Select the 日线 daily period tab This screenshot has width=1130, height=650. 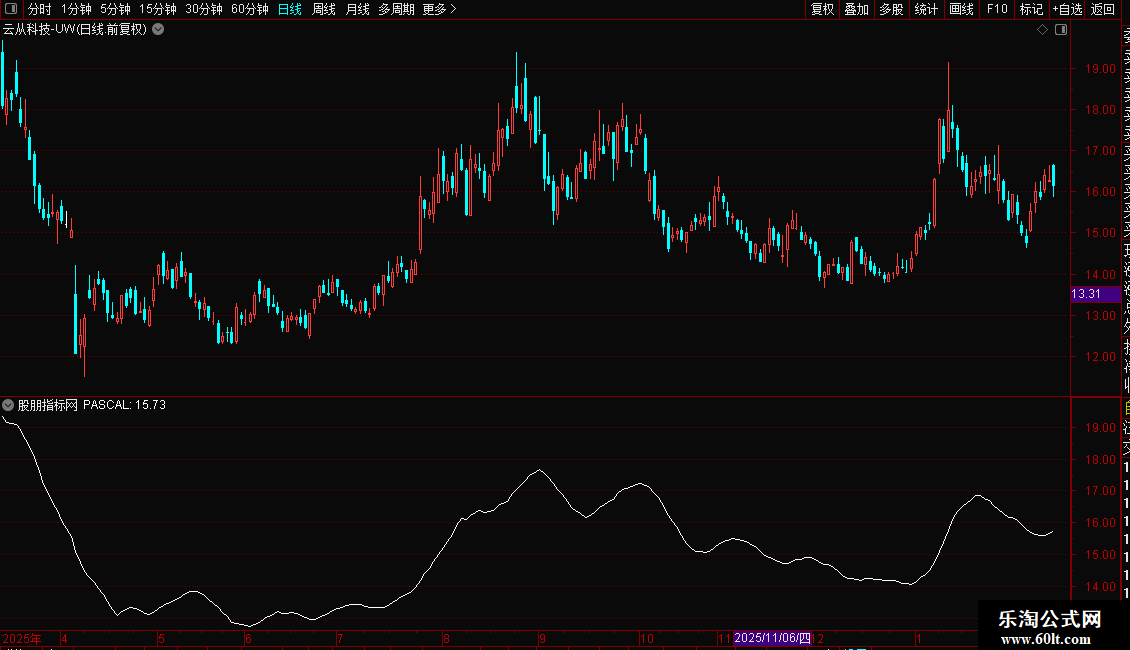click(x=290, y=9)
